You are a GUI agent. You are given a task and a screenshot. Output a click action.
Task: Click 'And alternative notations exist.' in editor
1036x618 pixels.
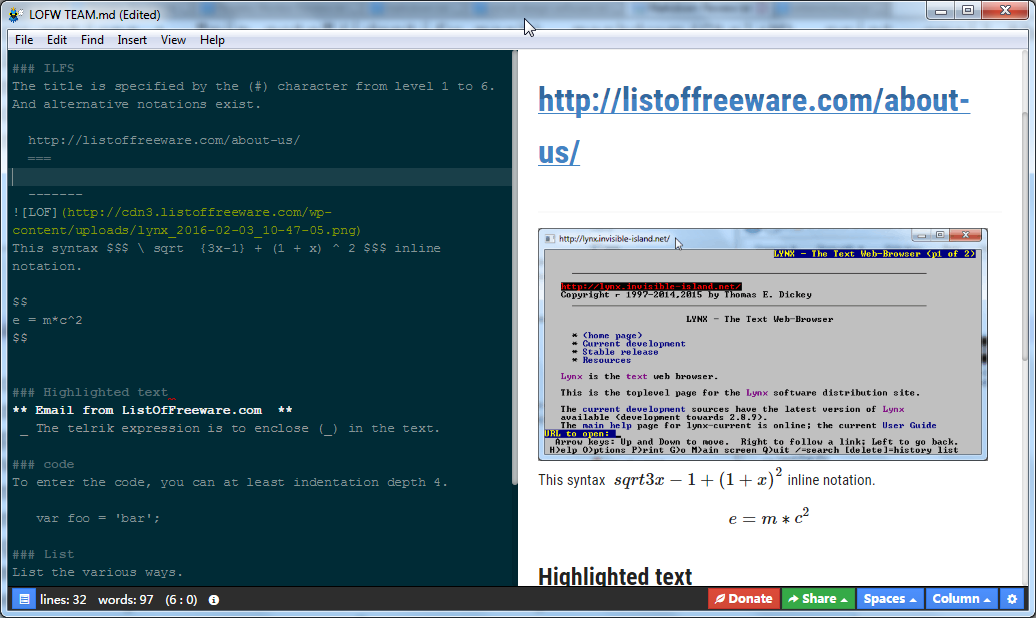click(136, 104)
